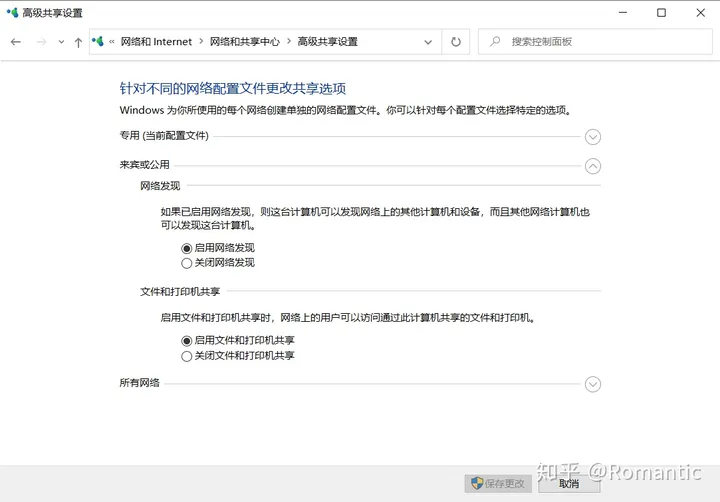This screenshot has height=502, width=720.
Task: Maximize the 高级共享设置 window
Action: point(661,12)
